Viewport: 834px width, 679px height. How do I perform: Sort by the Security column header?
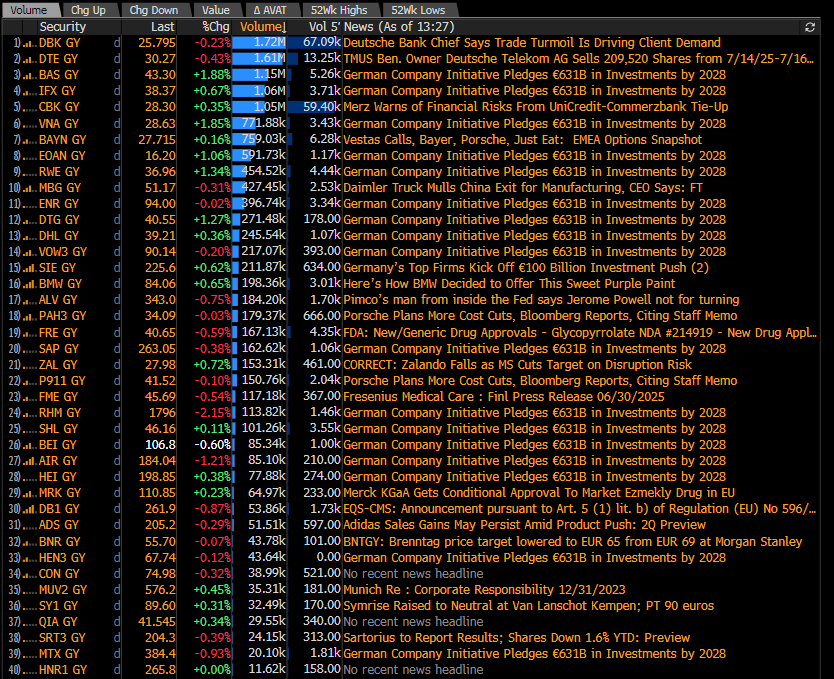coord(62,27)
